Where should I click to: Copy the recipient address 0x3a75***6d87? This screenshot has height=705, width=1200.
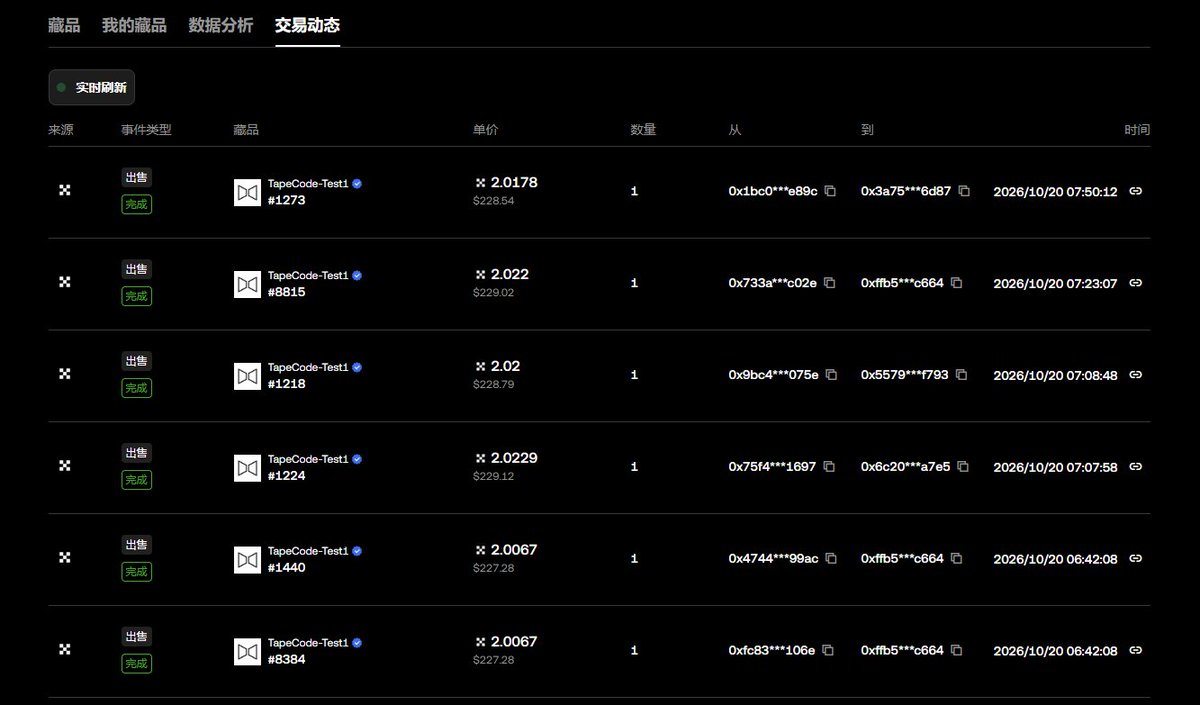[964, 191]
